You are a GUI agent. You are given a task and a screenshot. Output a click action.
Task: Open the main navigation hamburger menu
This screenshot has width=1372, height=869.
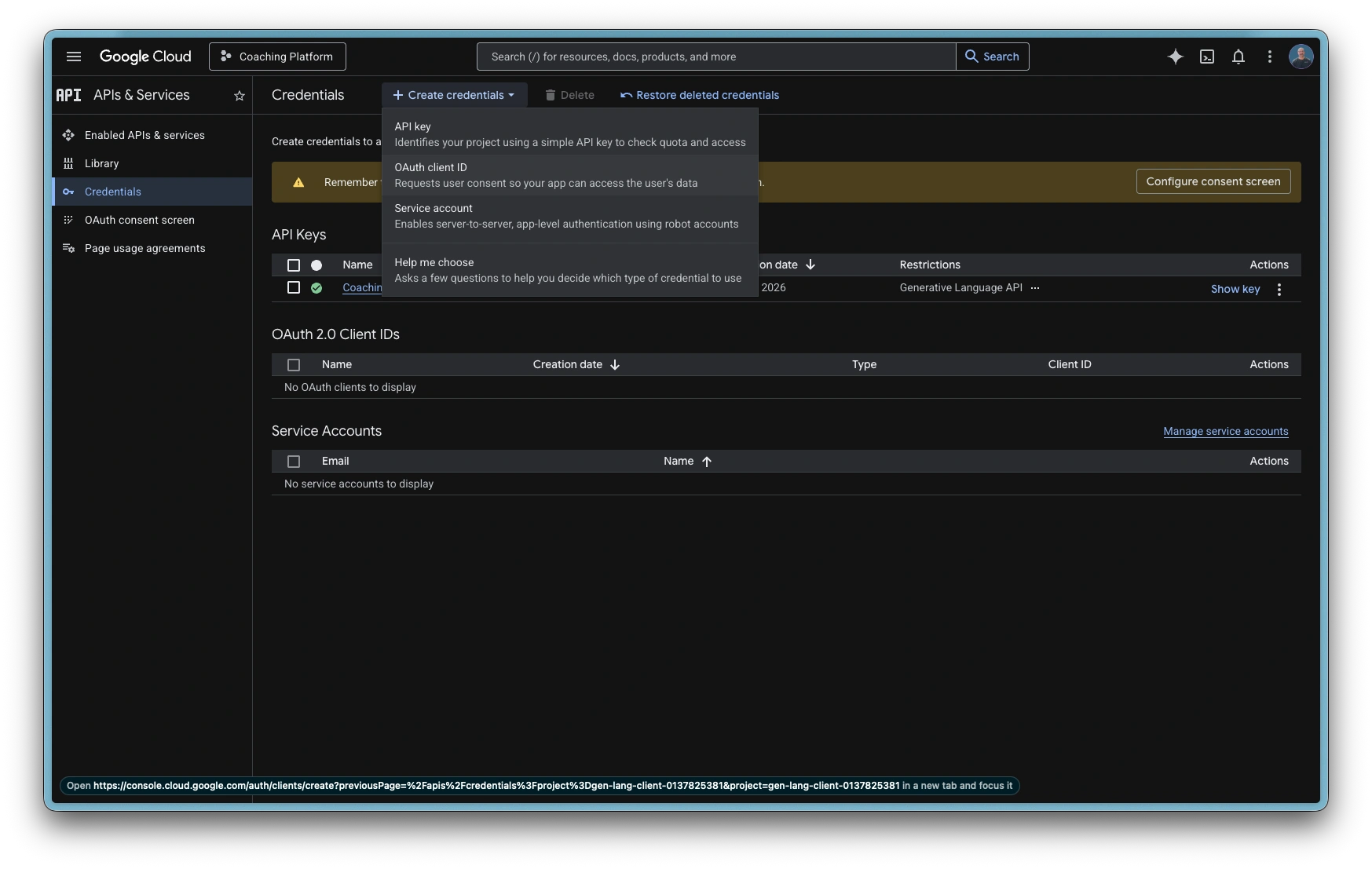coord(74,57)
